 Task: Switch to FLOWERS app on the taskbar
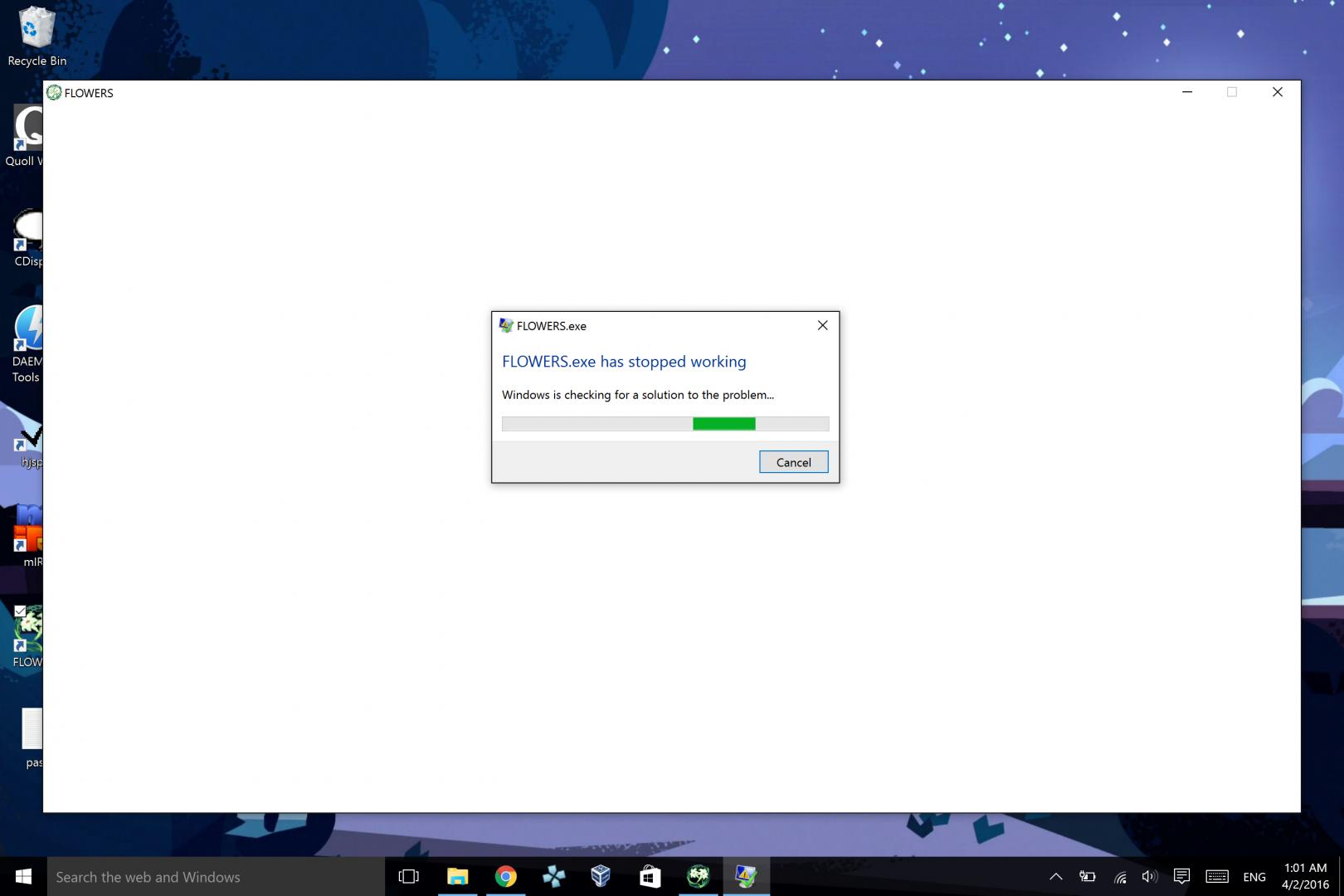(698, 876)
